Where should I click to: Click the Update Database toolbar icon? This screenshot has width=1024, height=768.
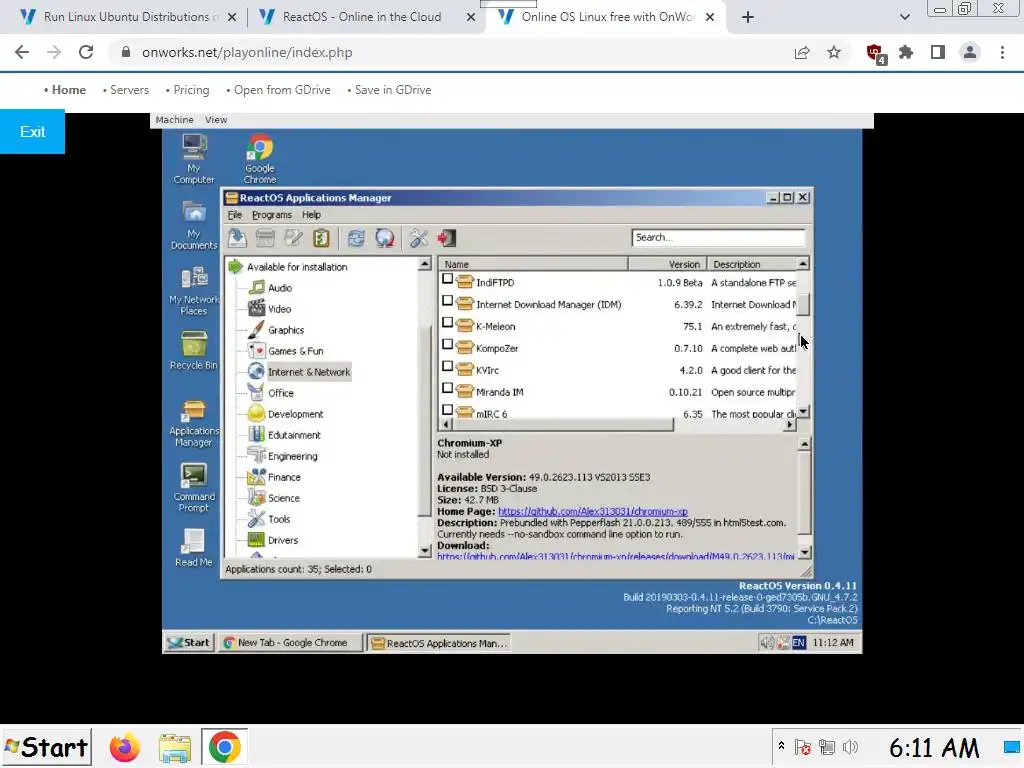tap(385, 238)
